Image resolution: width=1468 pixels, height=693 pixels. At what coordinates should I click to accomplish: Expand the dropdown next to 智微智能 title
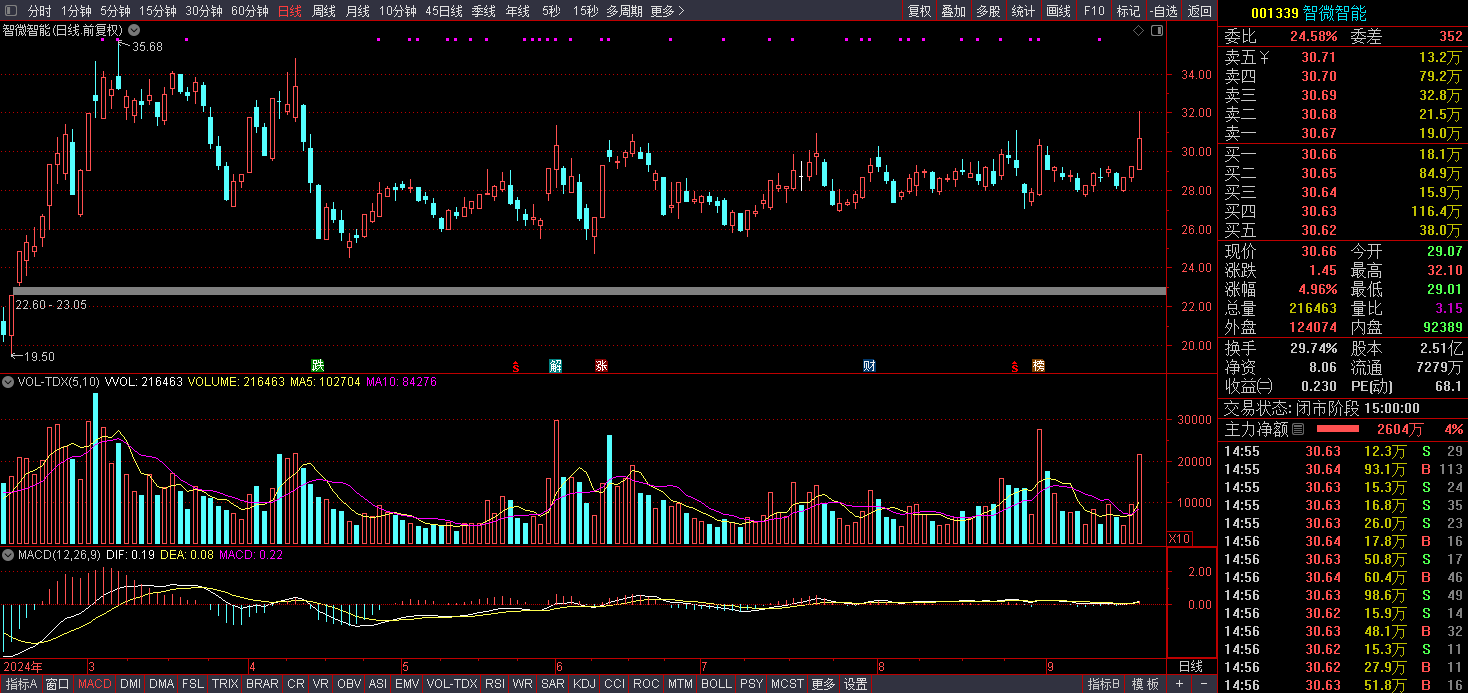pos(134,30)
